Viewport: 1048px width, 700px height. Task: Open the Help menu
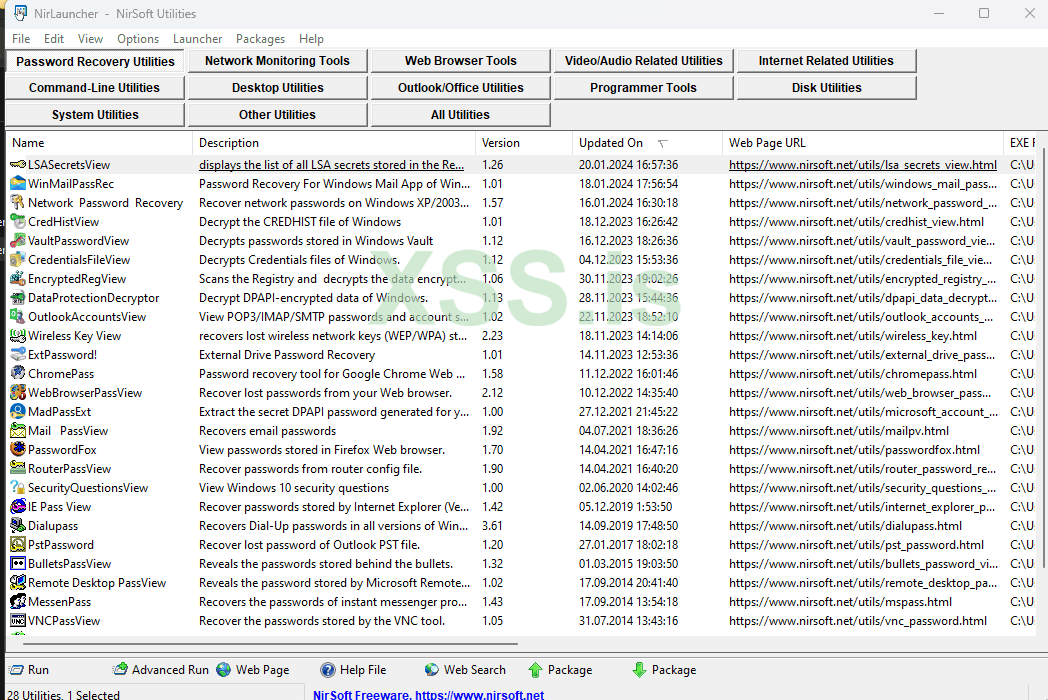[311, 39]
